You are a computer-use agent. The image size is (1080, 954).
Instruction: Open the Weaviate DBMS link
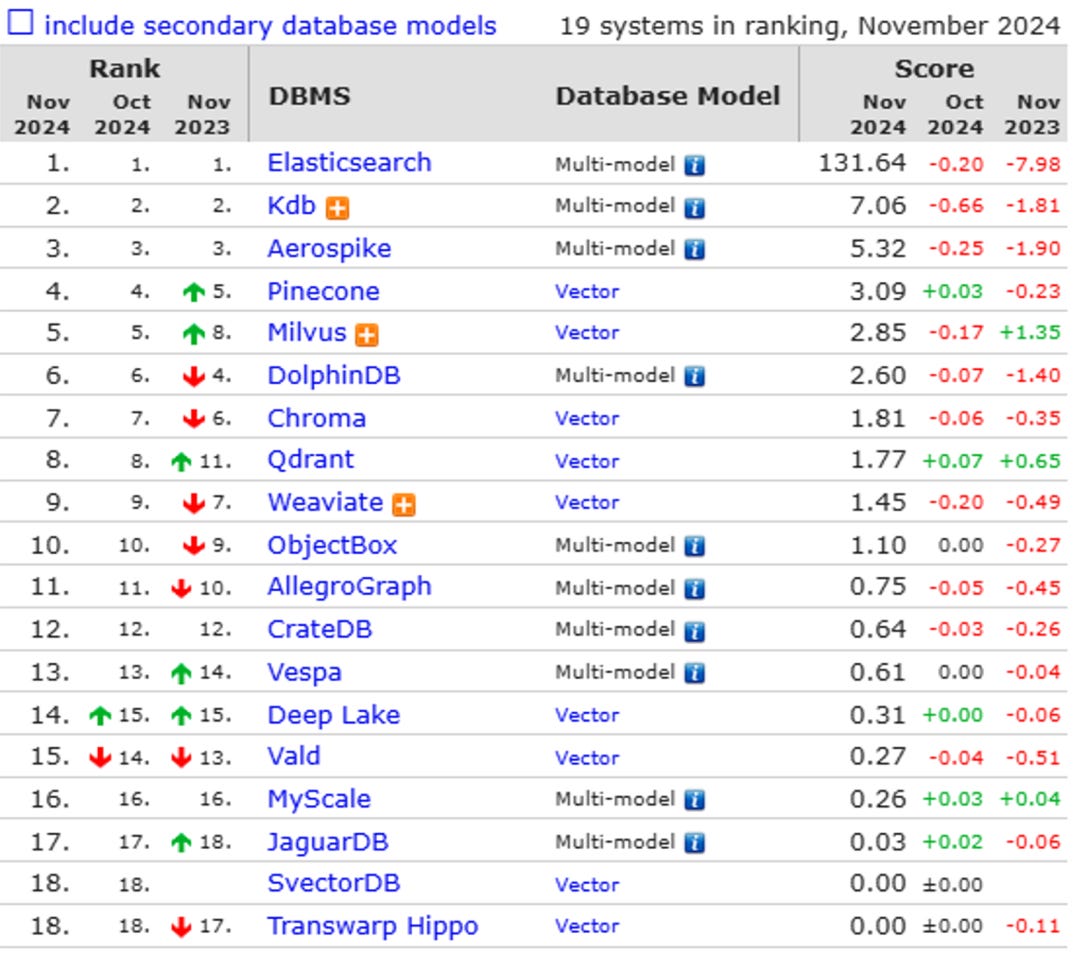click(x=325, y=502)
